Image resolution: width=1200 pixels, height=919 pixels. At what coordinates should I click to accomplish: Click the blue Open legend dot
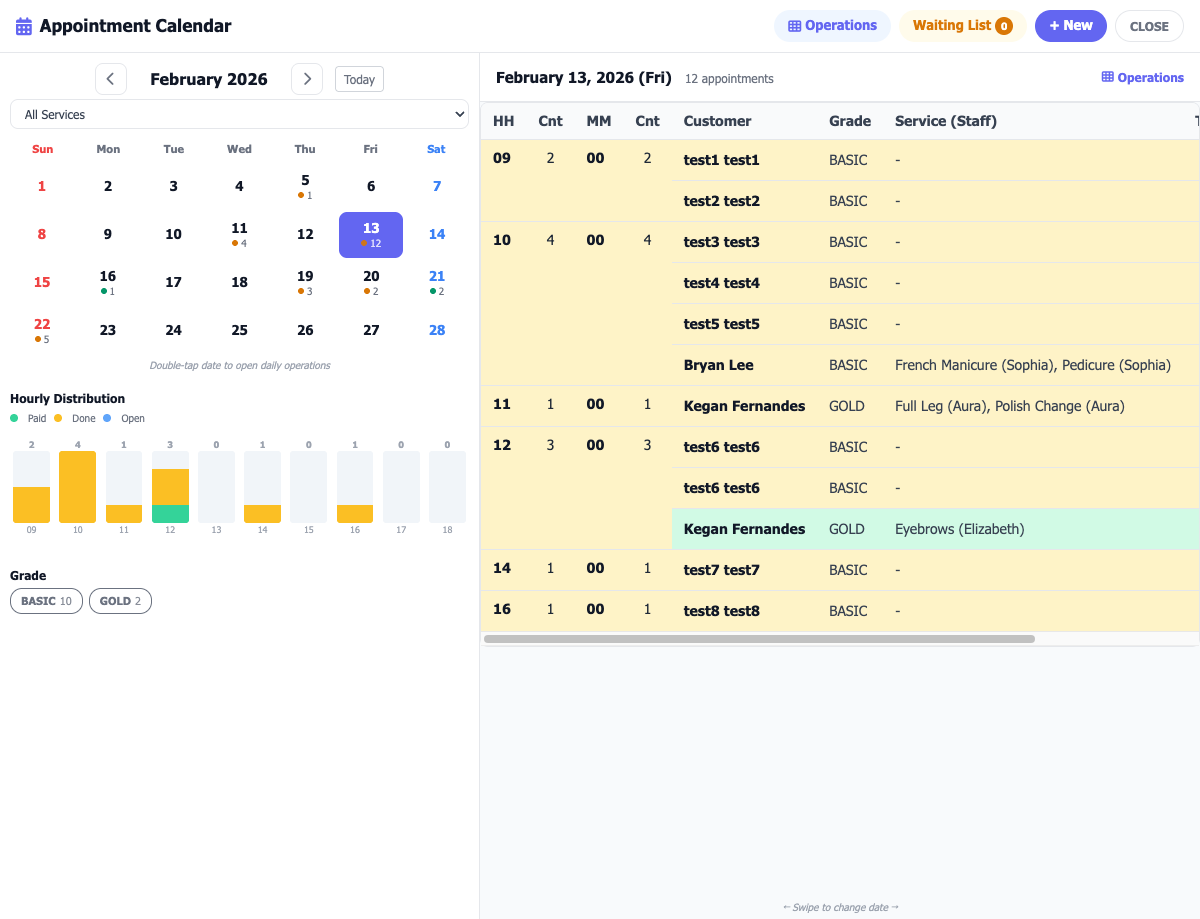pyautogui.click(x=107, y=418)
